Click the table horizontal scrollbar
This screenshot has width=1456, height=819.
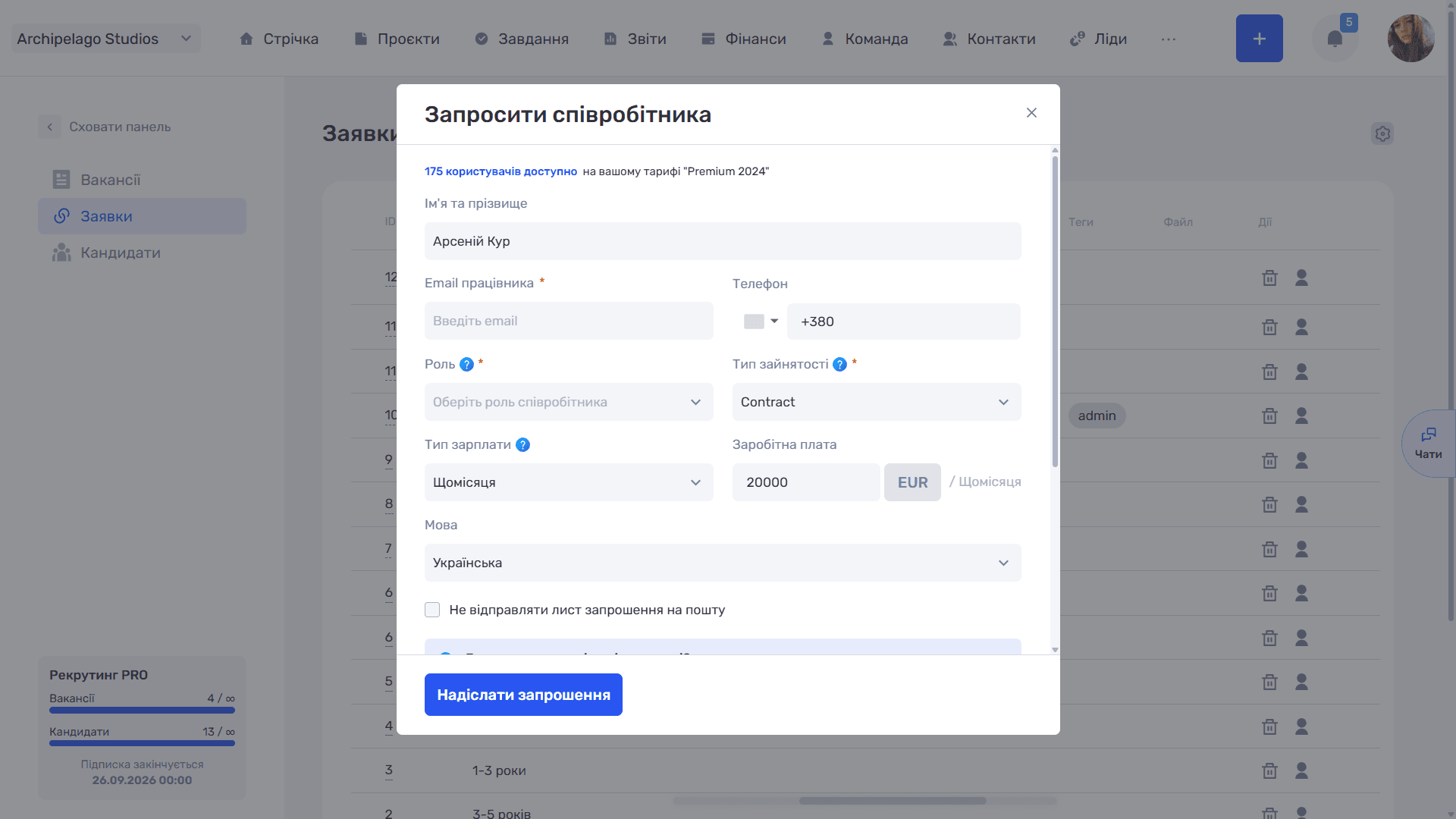[x=892, y=801]
